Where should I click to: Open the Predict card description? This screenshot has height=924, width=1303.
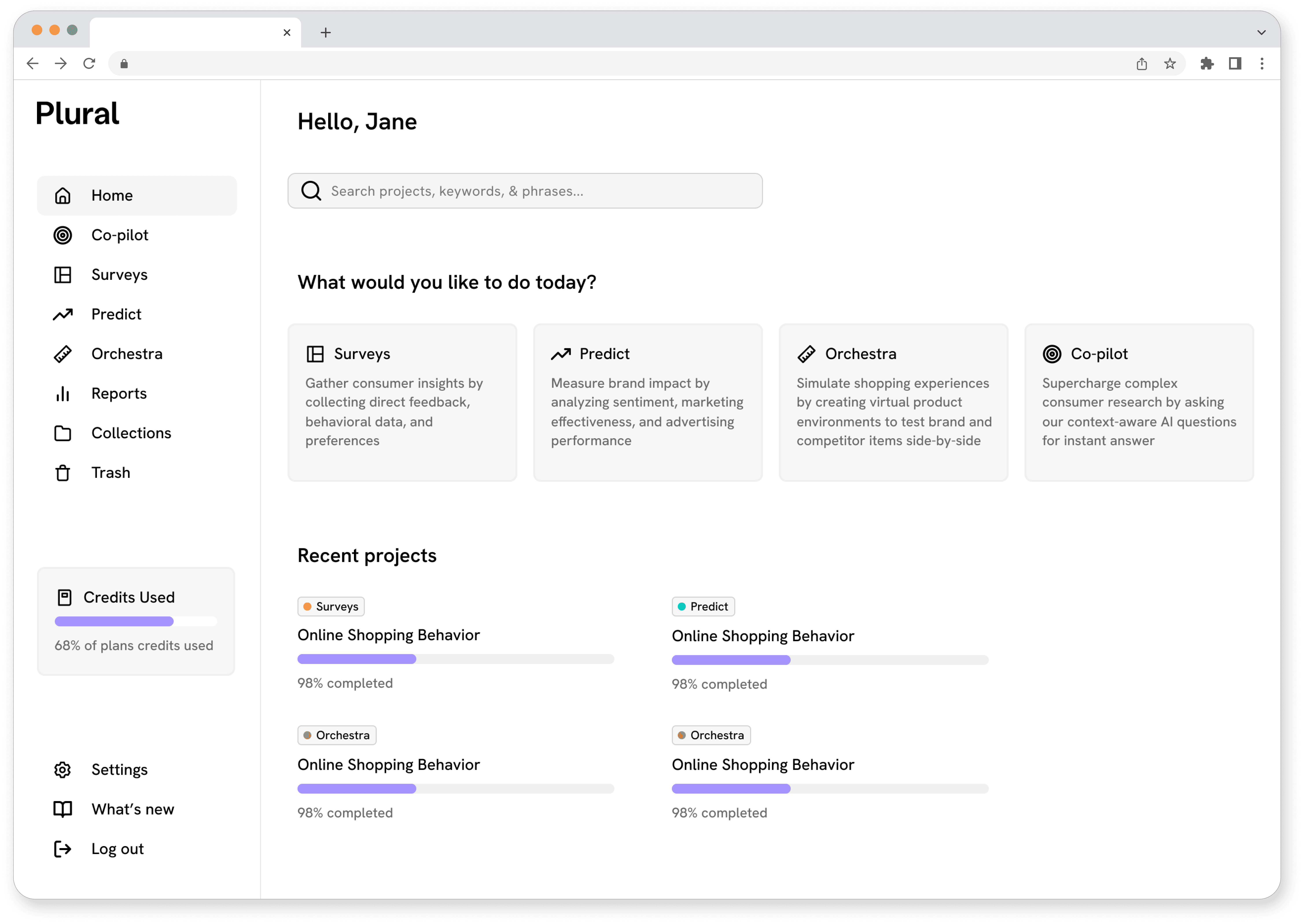click(x=647, y=412)
